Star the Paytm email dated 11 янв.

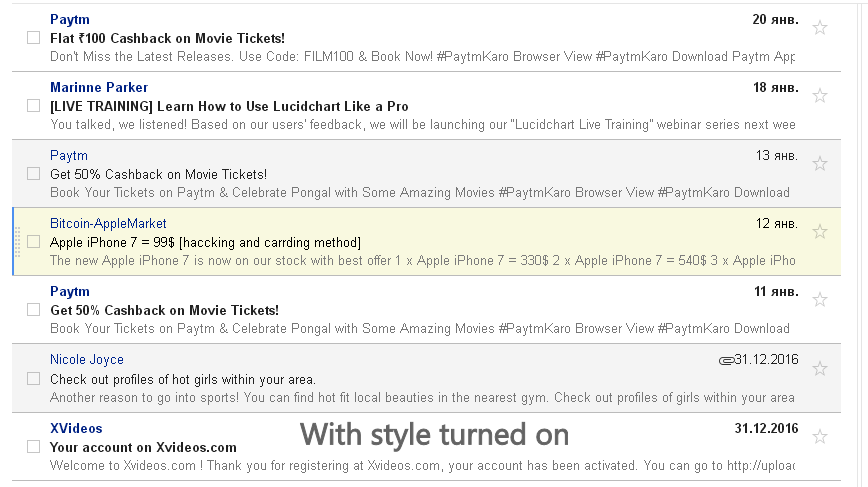pyautogui.click(x=820, y=300)
